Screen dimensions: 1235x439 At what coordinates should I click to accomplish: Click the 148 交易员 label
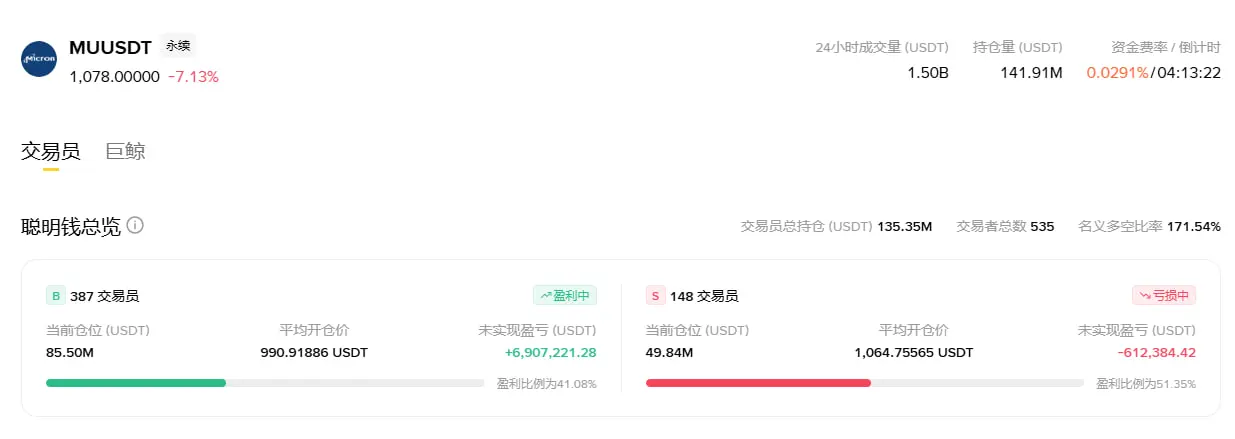[x=704, y=296]
